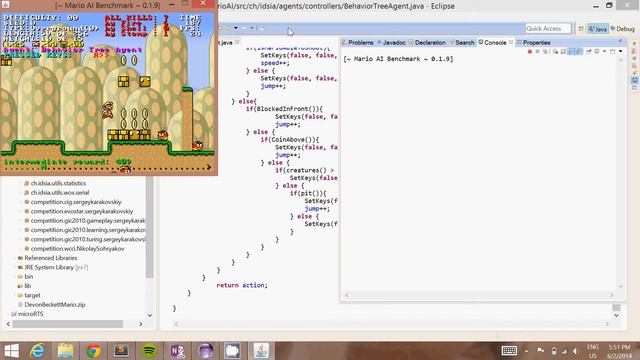The image size is (640, 360).
Task: Click the 'if(BlockedInFront()){' code line
Action: tap(284, 109)
